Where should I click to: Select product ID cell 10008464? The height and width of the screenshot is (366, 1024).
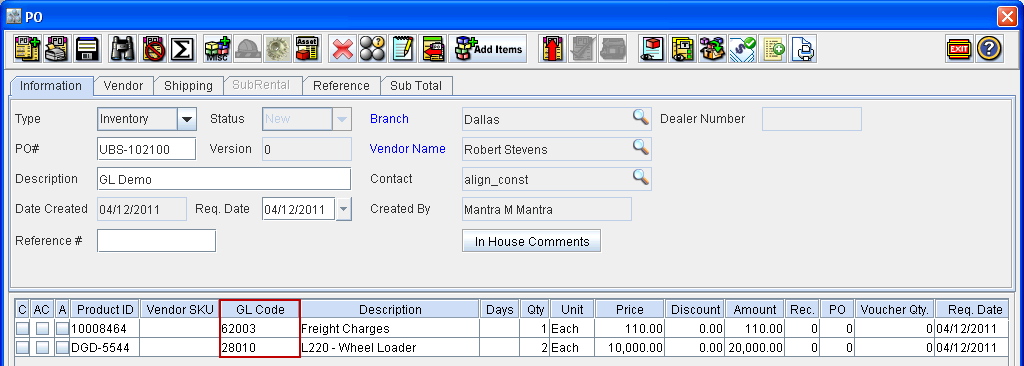tap(105, 329)
